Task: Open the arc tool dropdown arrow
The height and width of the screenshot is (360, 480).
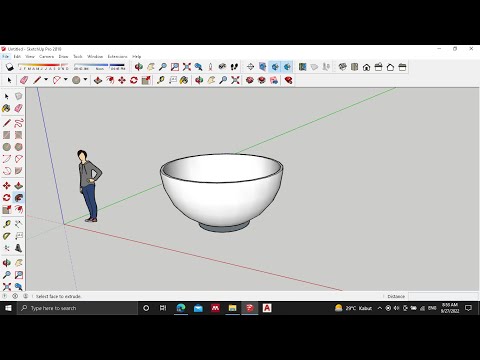Action: click(x=66, y=80)
